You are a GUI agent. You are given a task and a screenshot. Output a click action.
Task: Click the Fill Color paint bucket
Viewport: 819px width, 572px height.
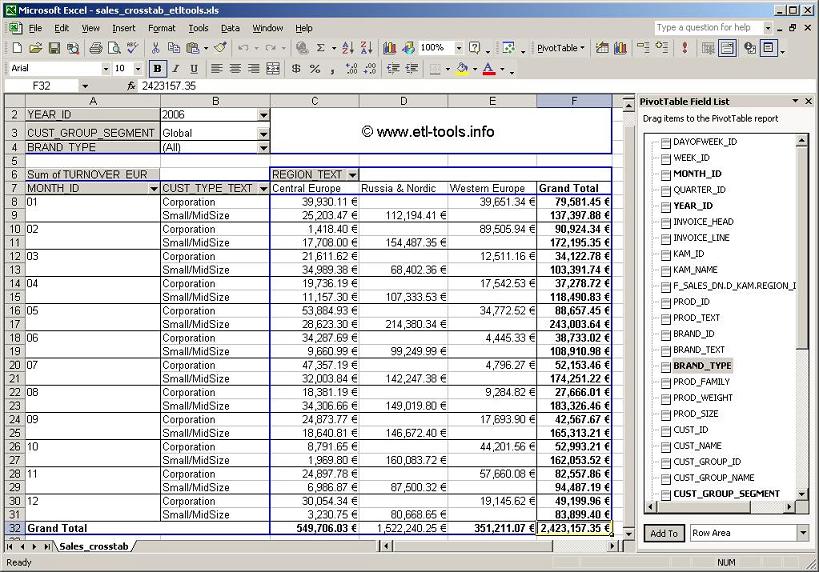(462, 68)
